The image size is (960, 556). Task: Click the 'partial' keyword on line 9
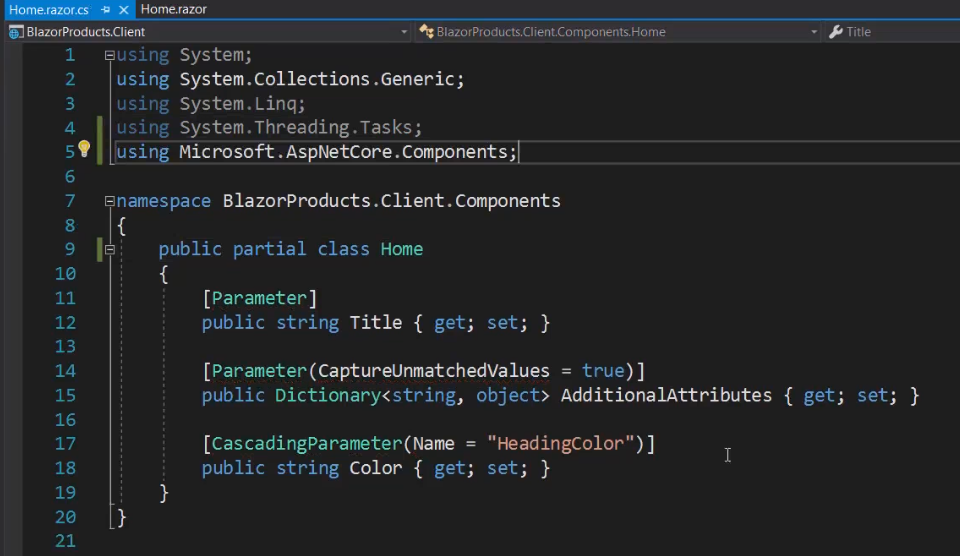point(269,249)
